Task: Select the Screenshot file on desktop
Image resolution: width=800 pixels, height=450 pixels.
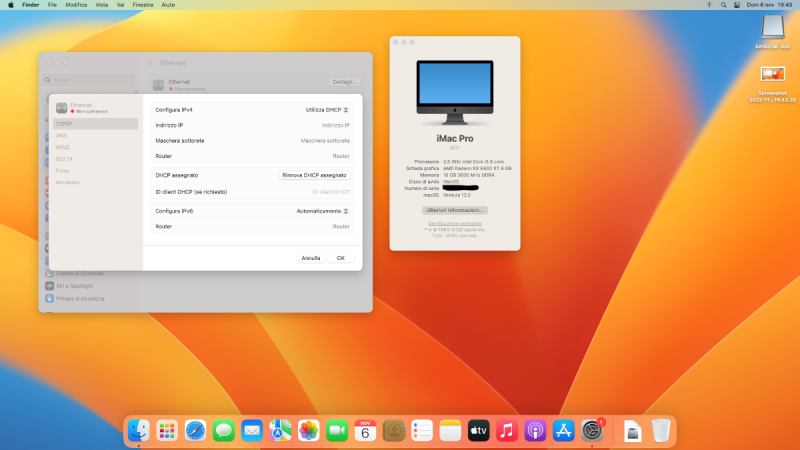Action: tap(772, 74)
